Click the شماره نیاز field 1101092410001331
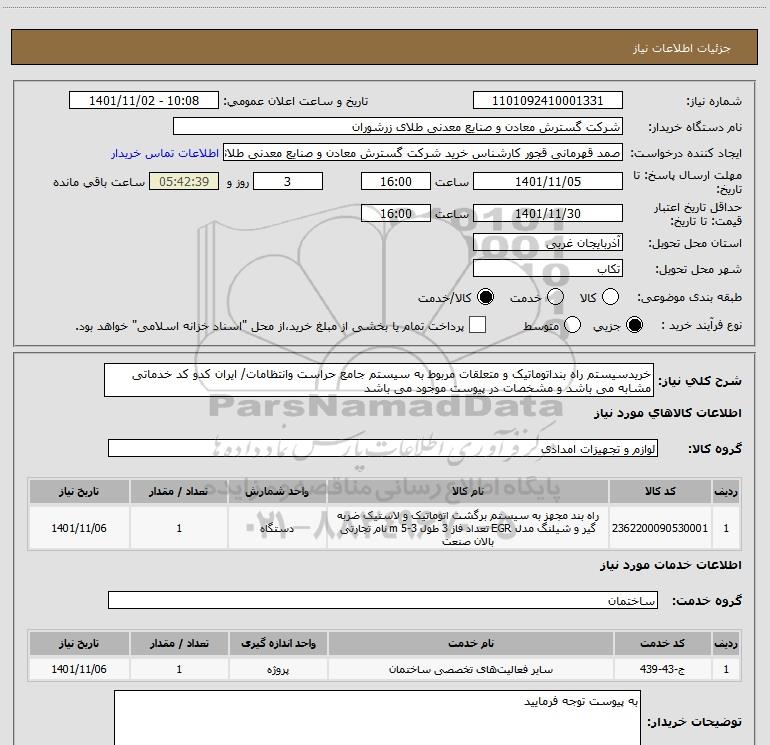Image resolution: width=770 pixels, height=745 pixels. pos(548,101)
